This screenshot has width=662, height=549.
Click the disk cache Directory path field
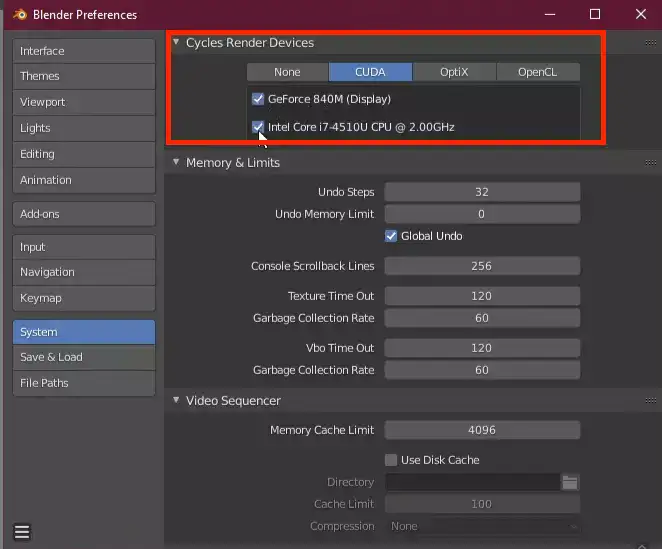click(473, 482)
